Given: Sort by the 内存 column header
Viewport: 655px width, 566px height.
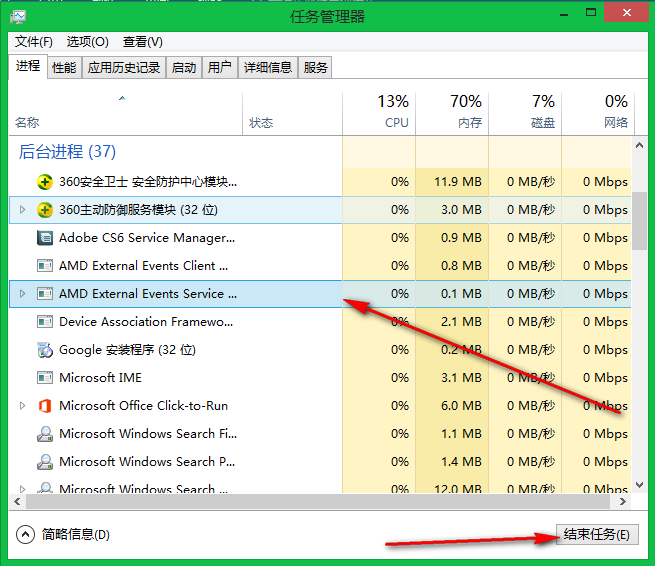Looking at the screenshot, I should point(452,113).
